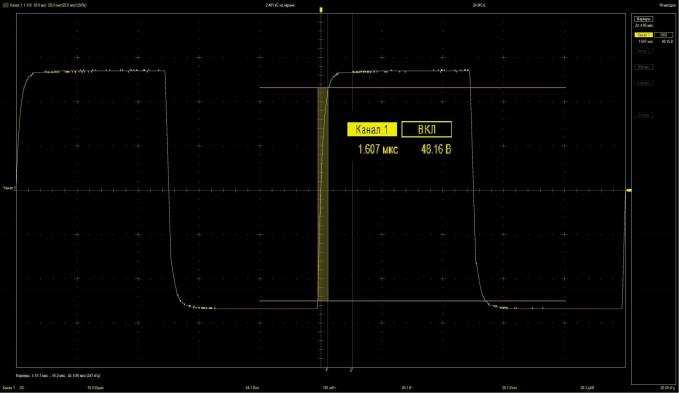Click cursor marker 2 below the graph
Image resolution: width=679 pixels, height=393 pixels.
[x=351, y=370]
